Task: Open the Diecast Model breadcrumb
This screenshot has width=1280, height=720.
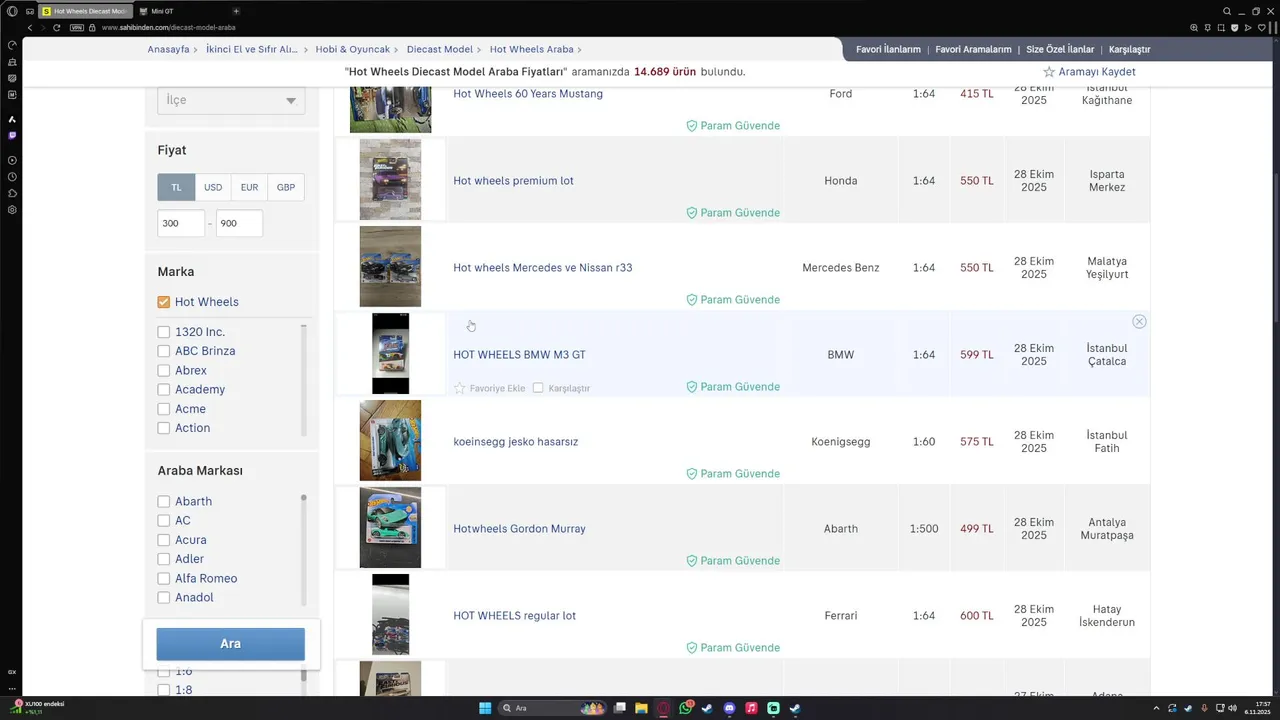Action: click(x=440, y=49)
